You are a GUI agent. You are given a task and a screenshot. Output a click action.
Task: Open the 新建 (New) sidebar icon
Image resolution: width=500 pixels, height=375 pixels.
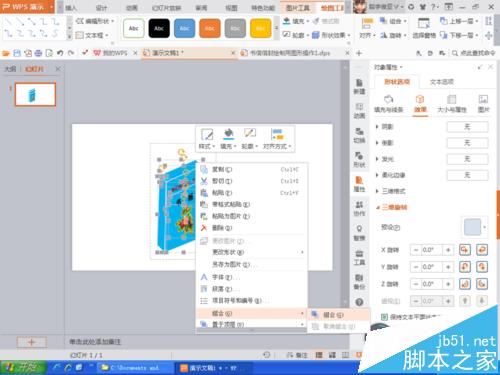tap(359, 86)
